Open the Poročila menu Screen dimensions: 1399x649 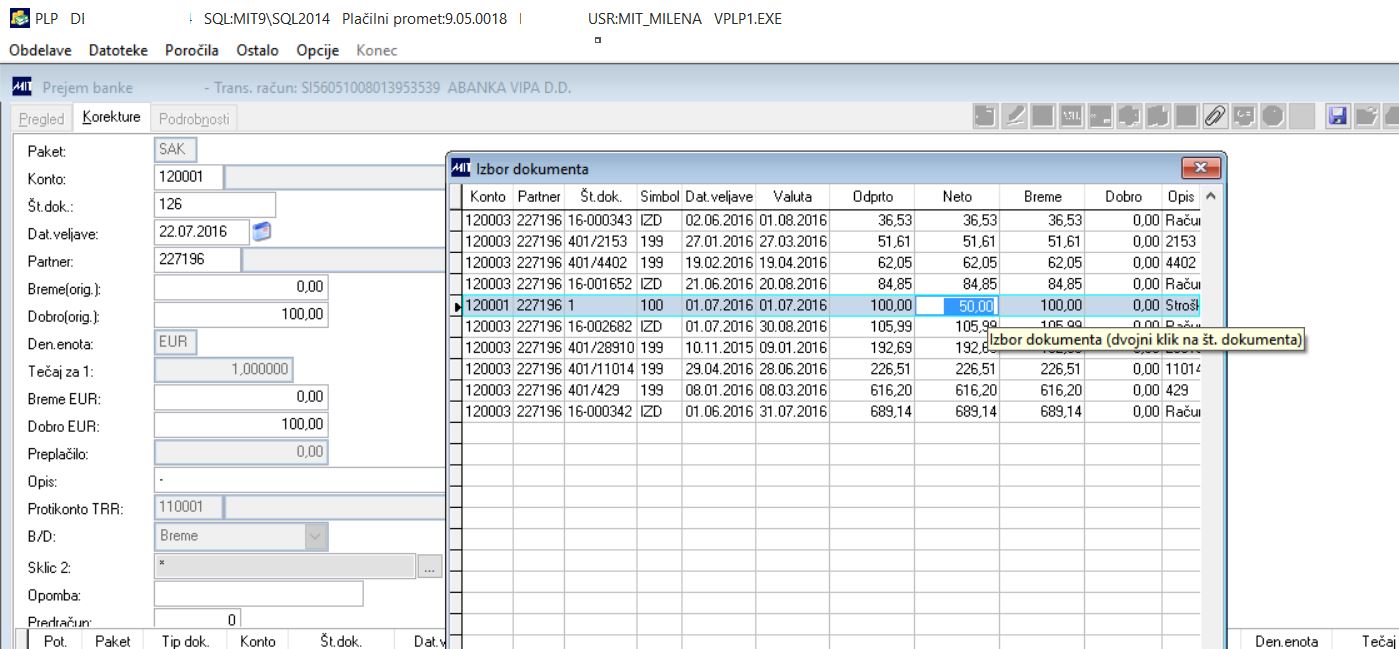pos(194,50)
